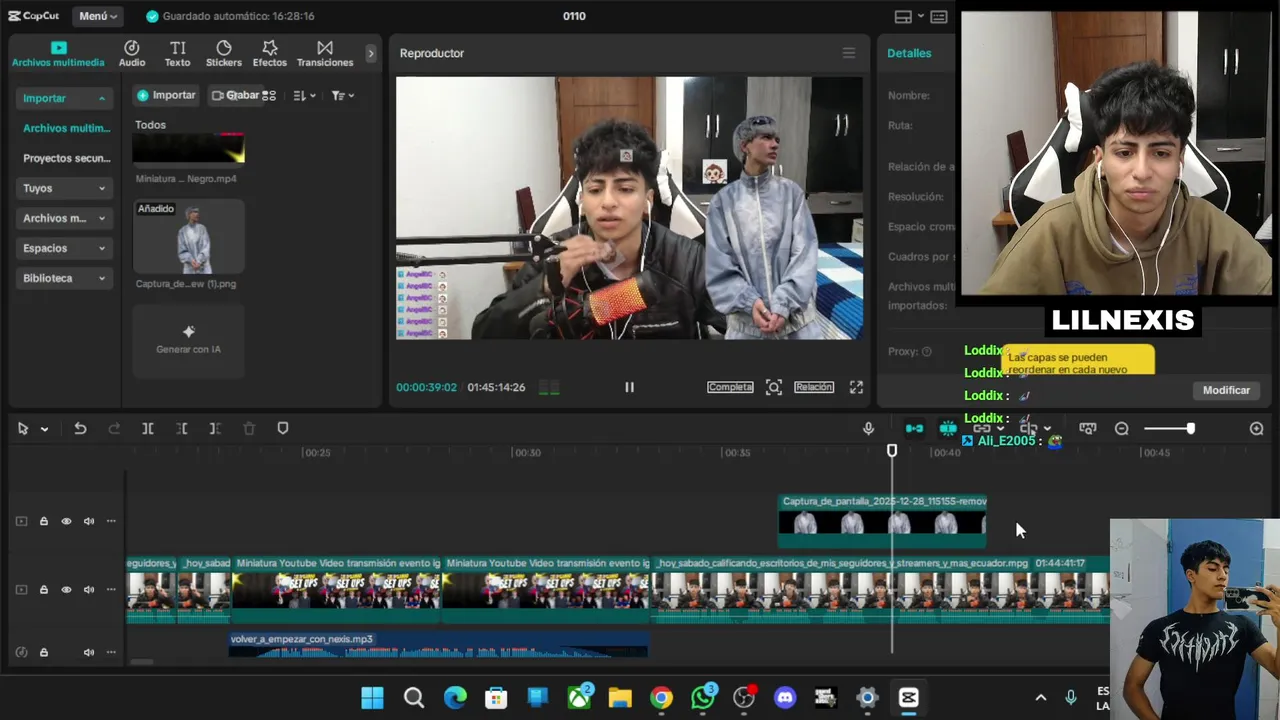Click Generar con IA tile
The height and width of the screenshot is (720, 1280).
[x=189, y=340]
